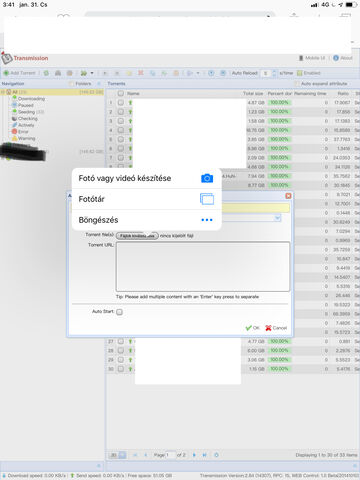This screenshot has height=480, width=360.
Task: Click the gray second icon after Add Torrent
Action: [x=58, y=73]
